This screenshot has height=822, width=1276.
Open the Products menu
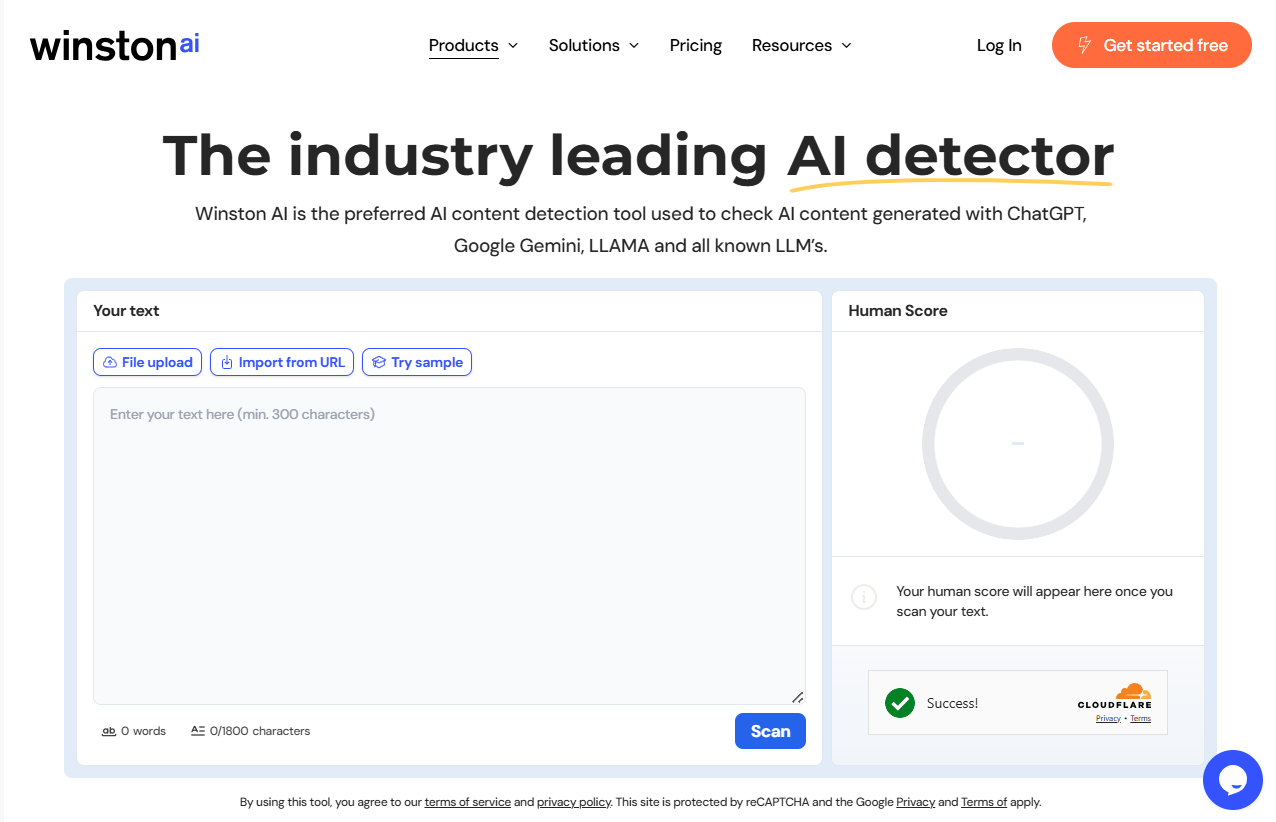tap(464, 45)
